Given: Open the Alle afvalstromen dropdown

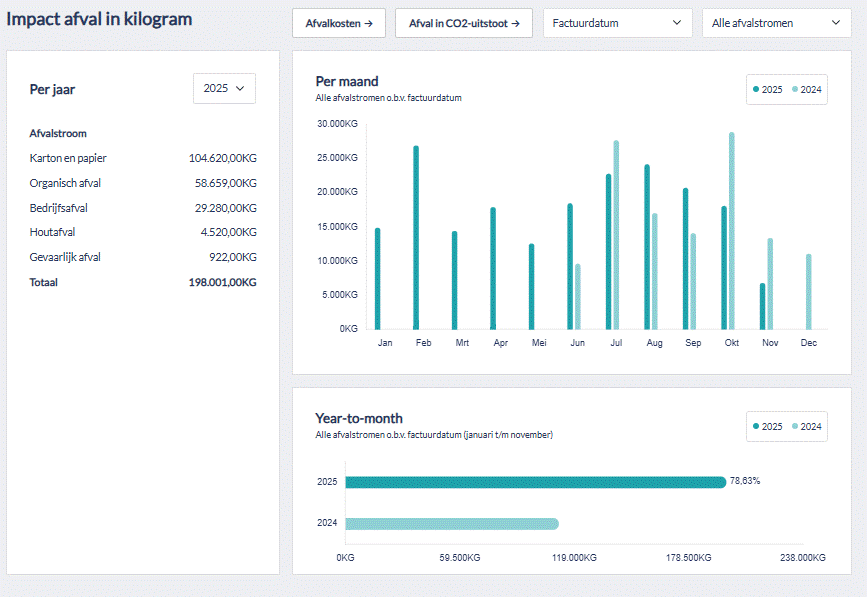Looking at the screenshot, I should (775, 23).
